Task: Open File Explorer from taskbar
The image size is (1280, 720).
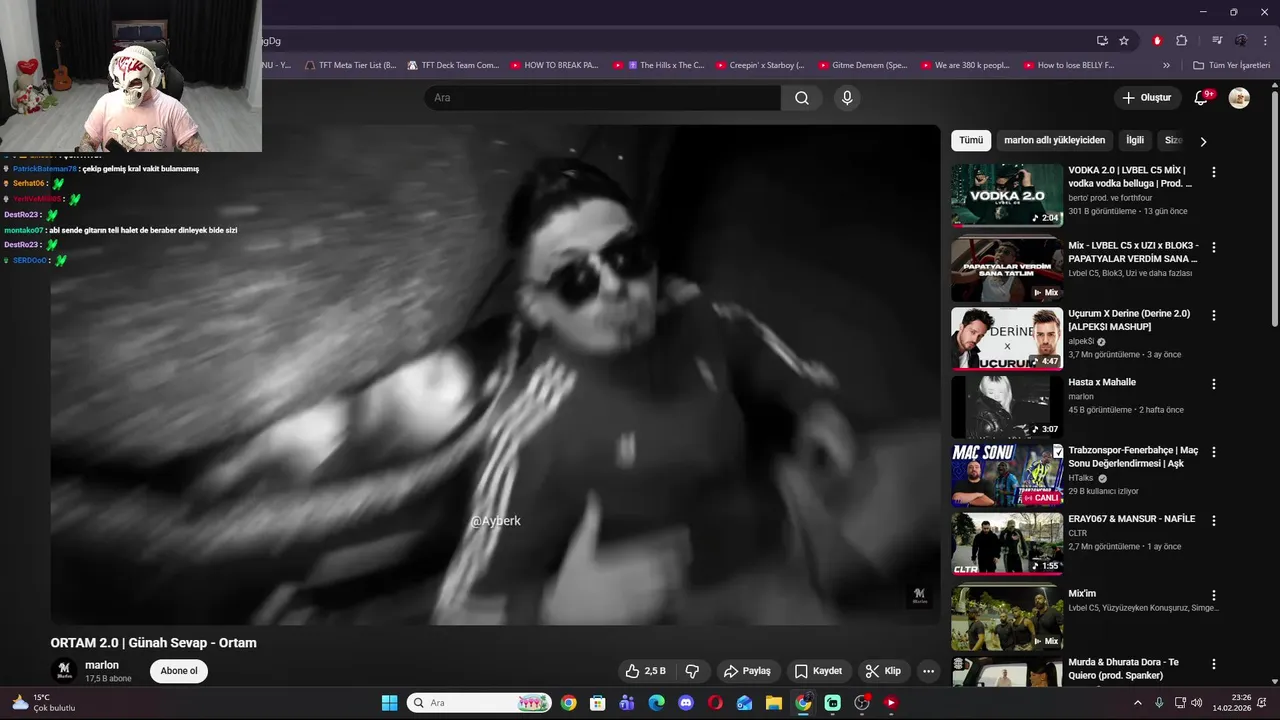Action: [773, 703]
